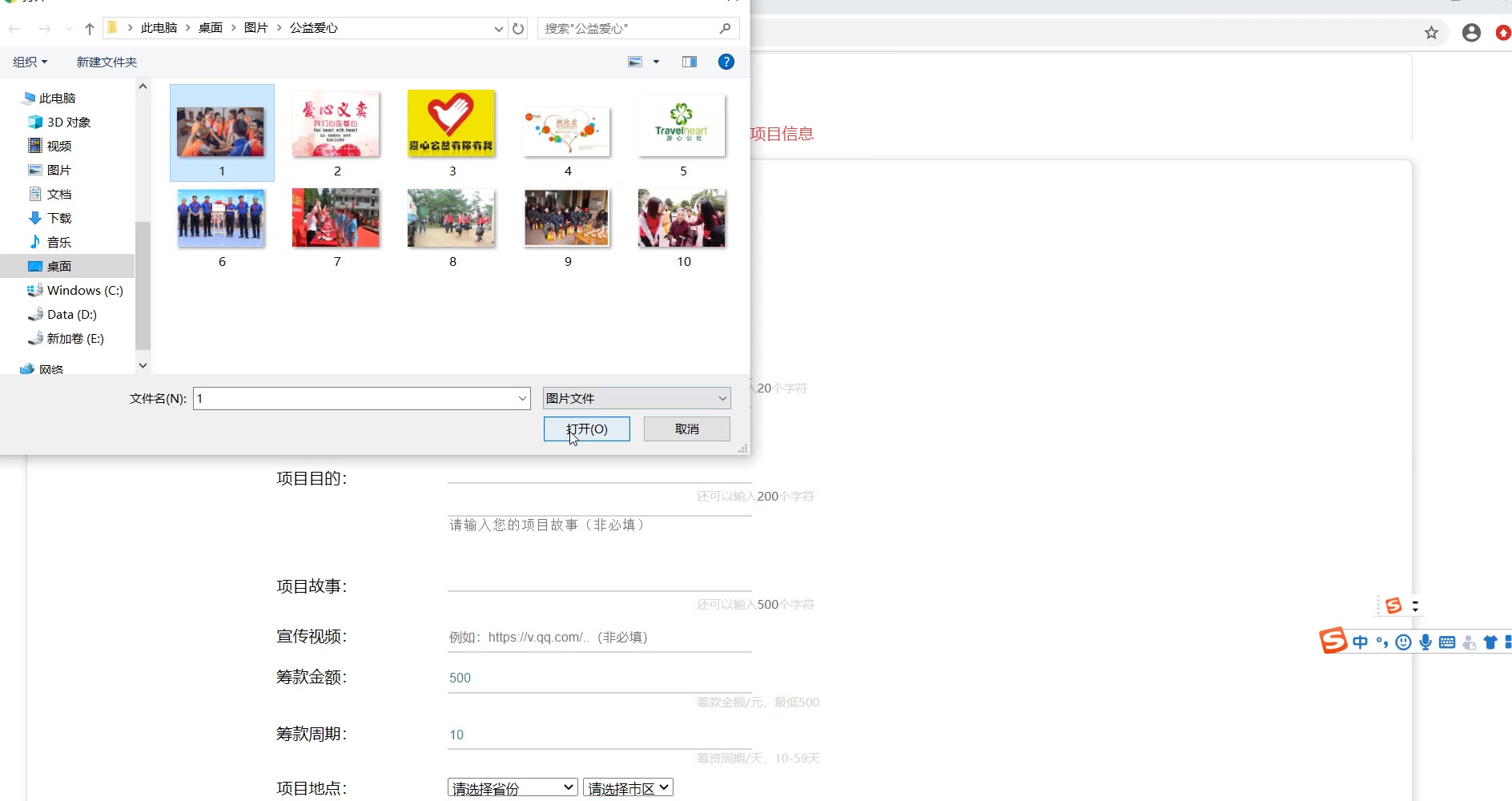
Task: Select 新加卷 (E:) drive
Action: pyautogui.click(x=66, y=338)
